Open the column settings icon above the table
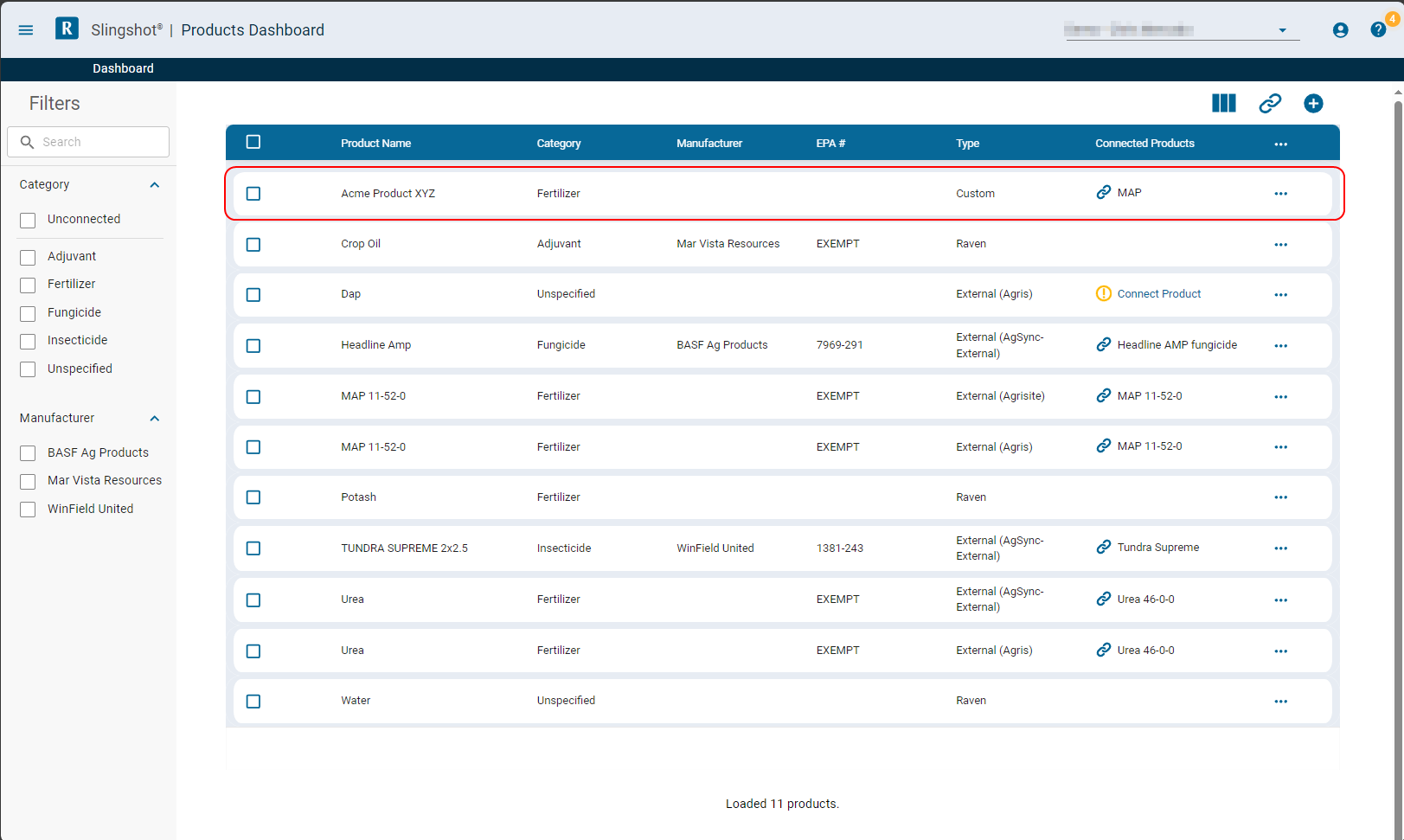The height and width of the screenshot is (840, 1404). (1223, 103)
